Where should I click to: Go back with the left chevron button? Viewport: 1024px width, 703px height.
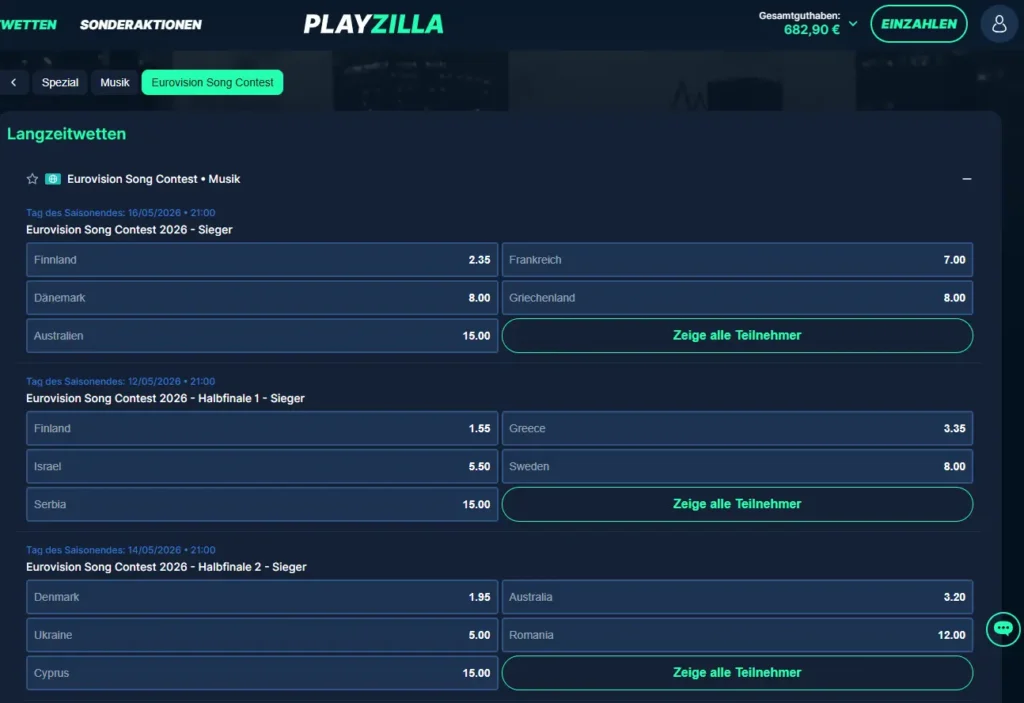pos(14,82)
